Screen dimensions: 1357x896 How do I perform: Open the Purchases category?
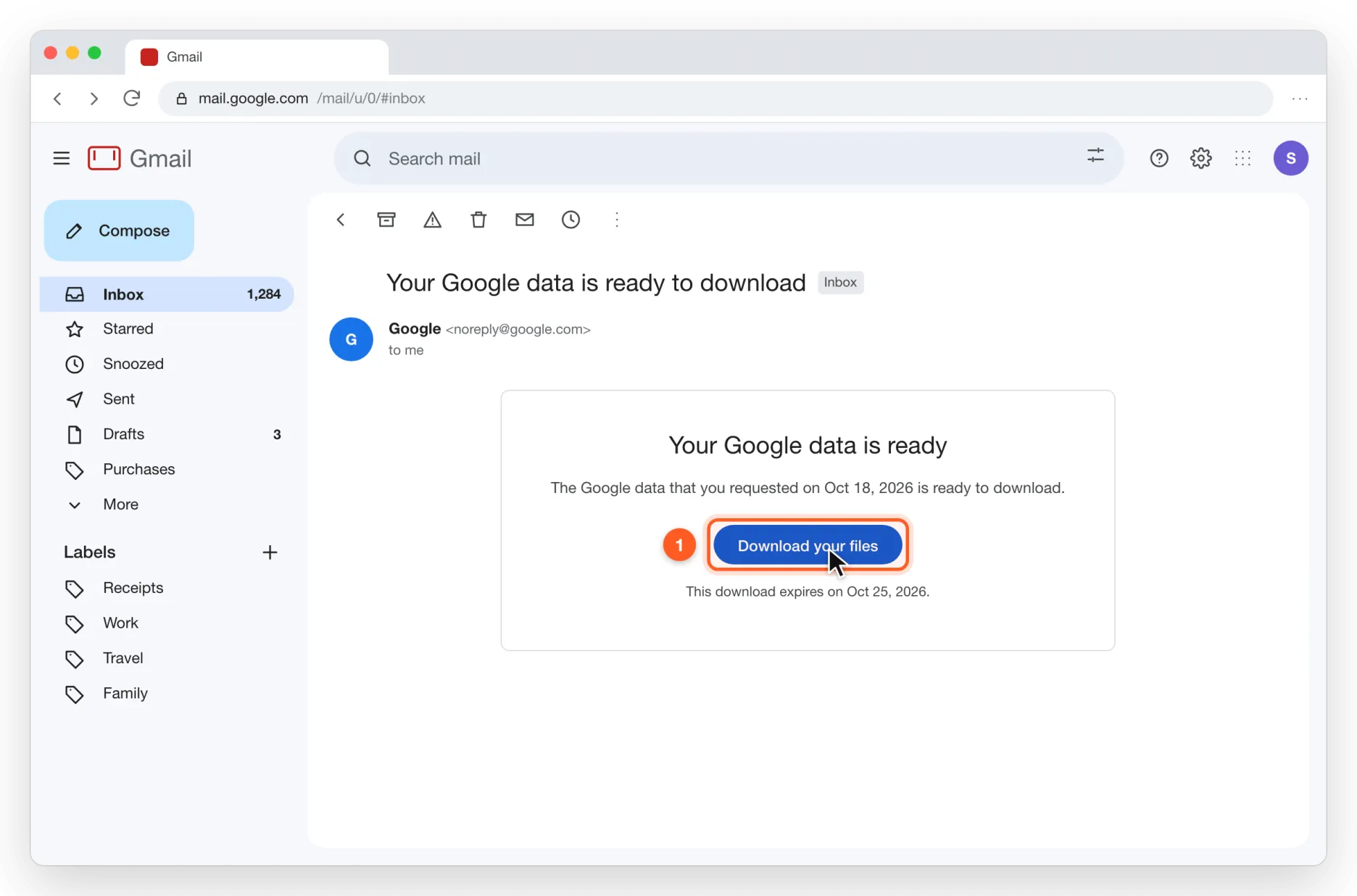pyautogui.click(x=167, y=470)
